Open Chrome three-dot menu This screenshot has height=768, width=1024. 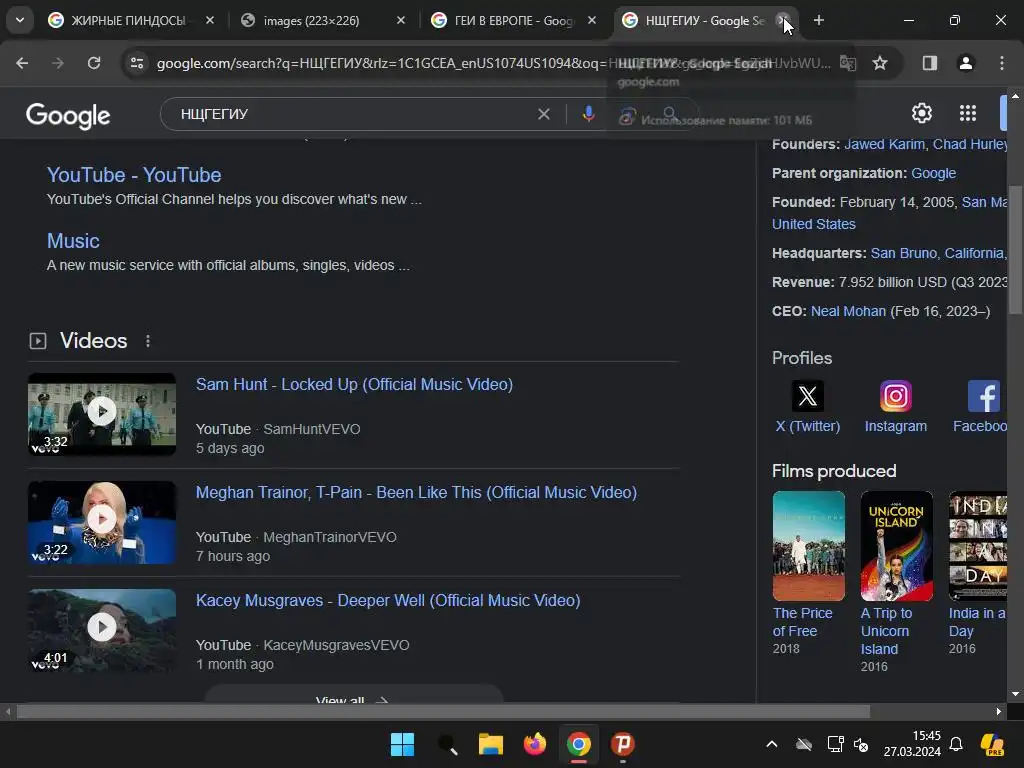click(1002, 63)
